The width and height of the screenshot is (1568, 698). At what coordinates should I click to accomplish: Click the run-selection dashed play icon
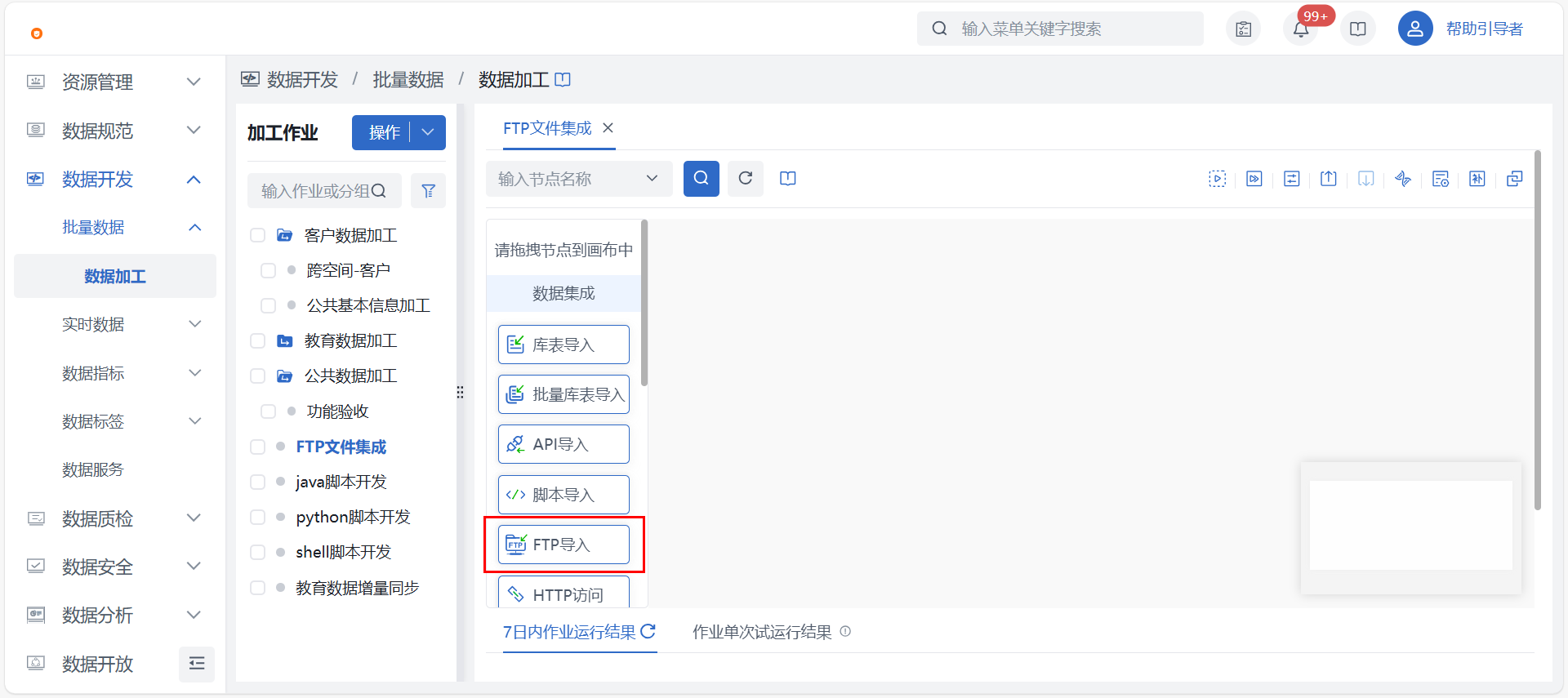pyautogui.click(x=1218, y=179)
